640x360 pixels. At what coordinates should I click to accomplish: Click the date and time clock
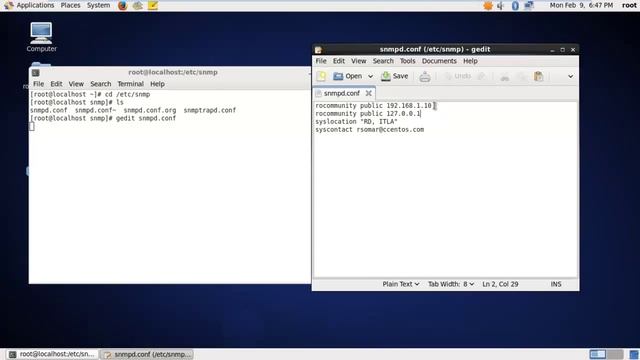coord(581,5)
